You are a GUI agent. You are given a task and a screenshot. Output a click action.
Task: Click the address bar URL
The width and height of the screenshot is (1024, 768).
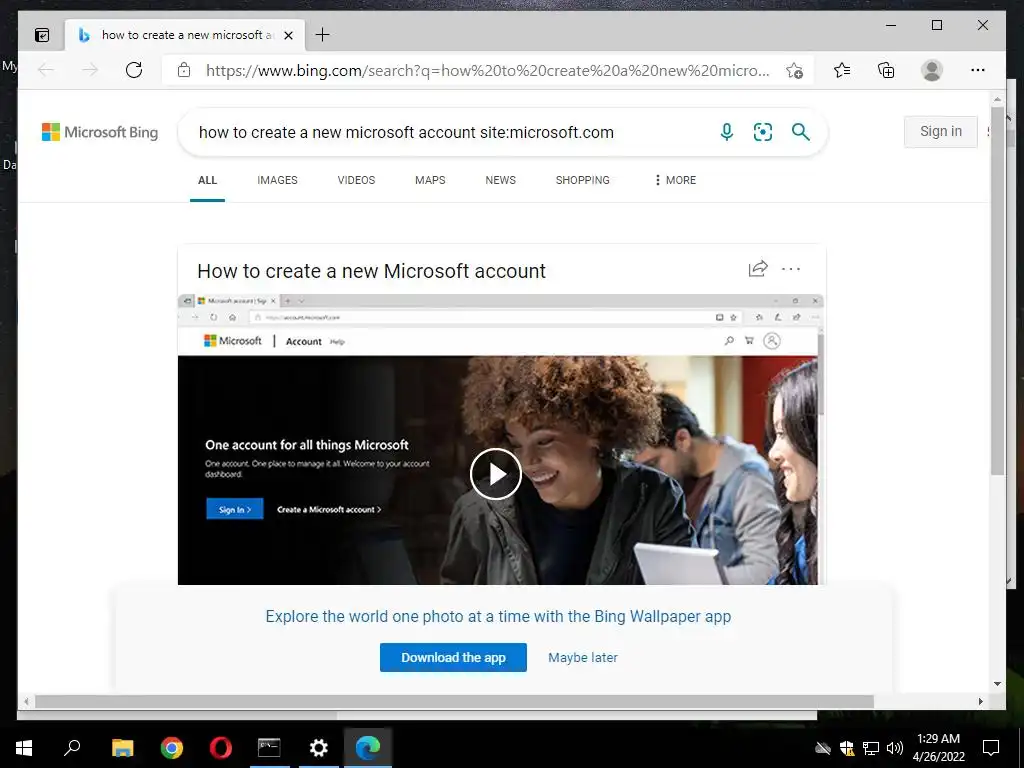pyautogui.click(x=487, y=71)
